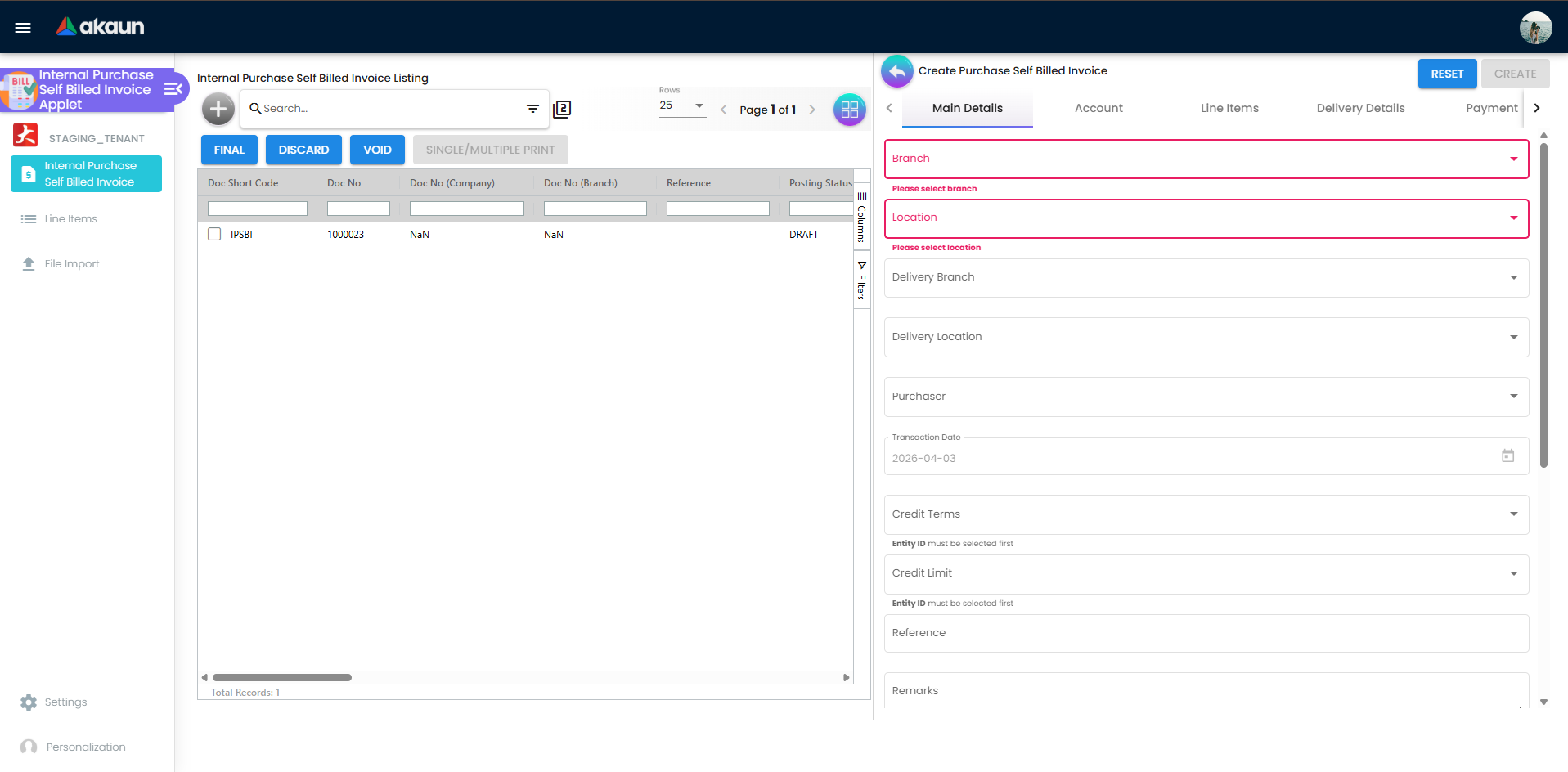Screen dimensions: 1568x772
Task: Collapse the applet sidebar using the toggle
Action: point(173,90)
